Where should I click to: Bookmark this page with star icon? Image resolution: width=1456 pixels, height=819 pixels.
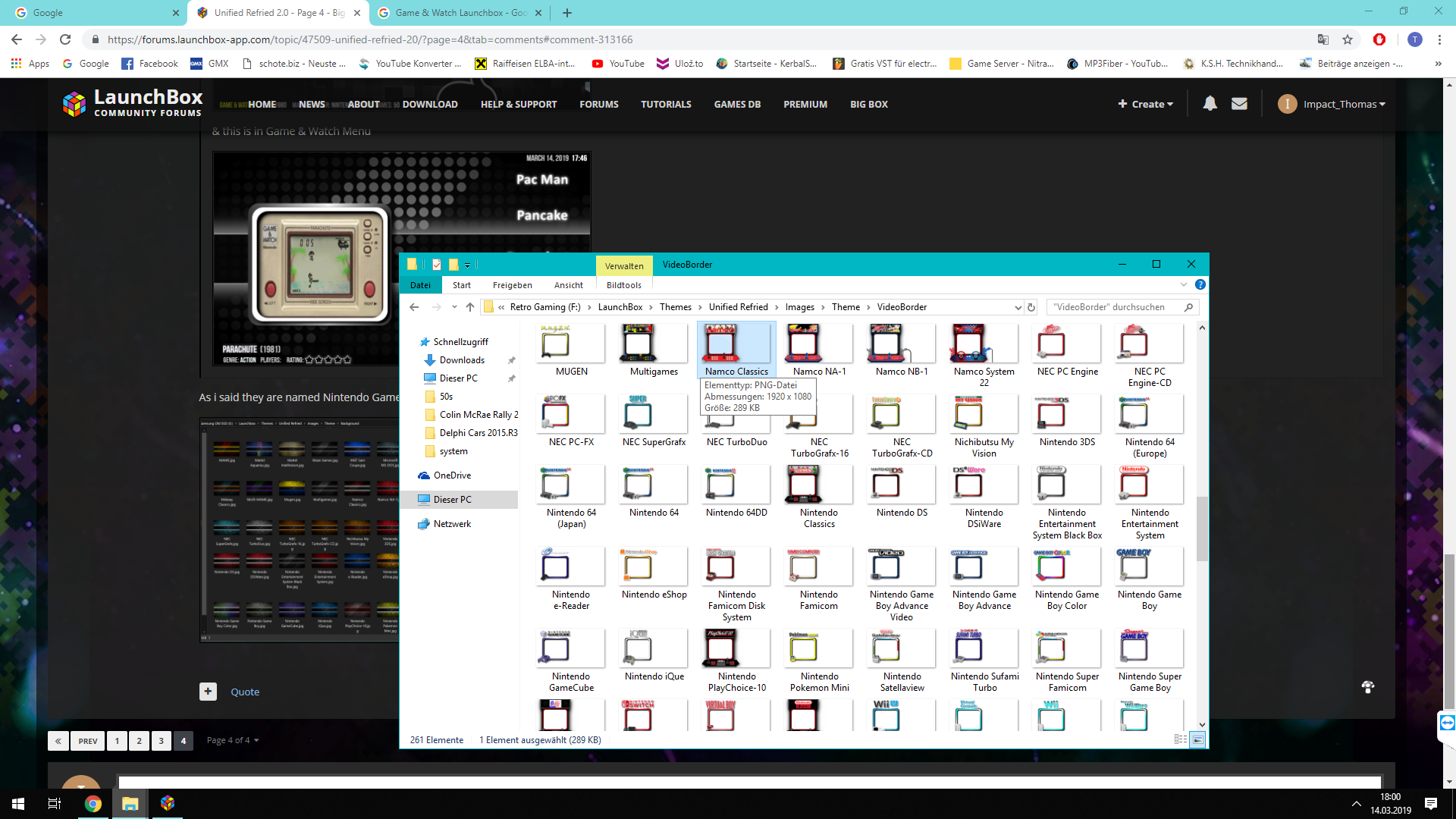pos(1348,39)
